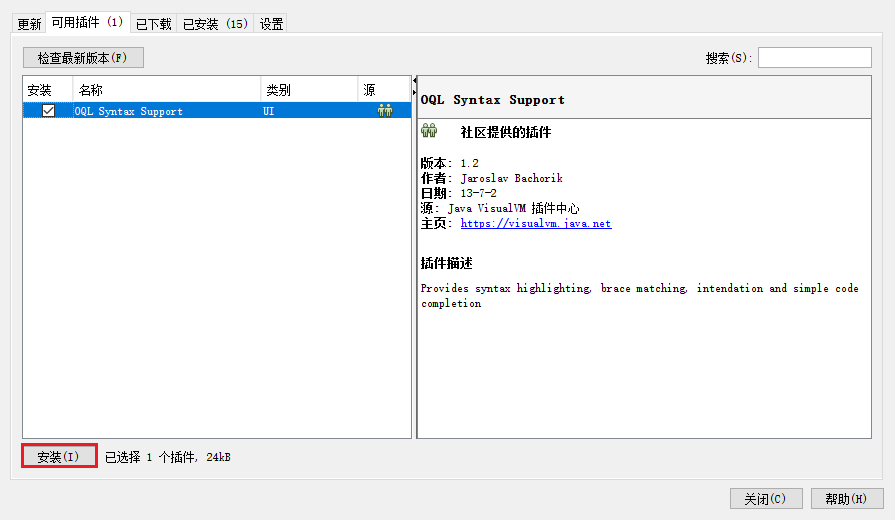
Task: Click the left-pointing splitter arrow
Action: pyautogui.click(x=414, y=79)
